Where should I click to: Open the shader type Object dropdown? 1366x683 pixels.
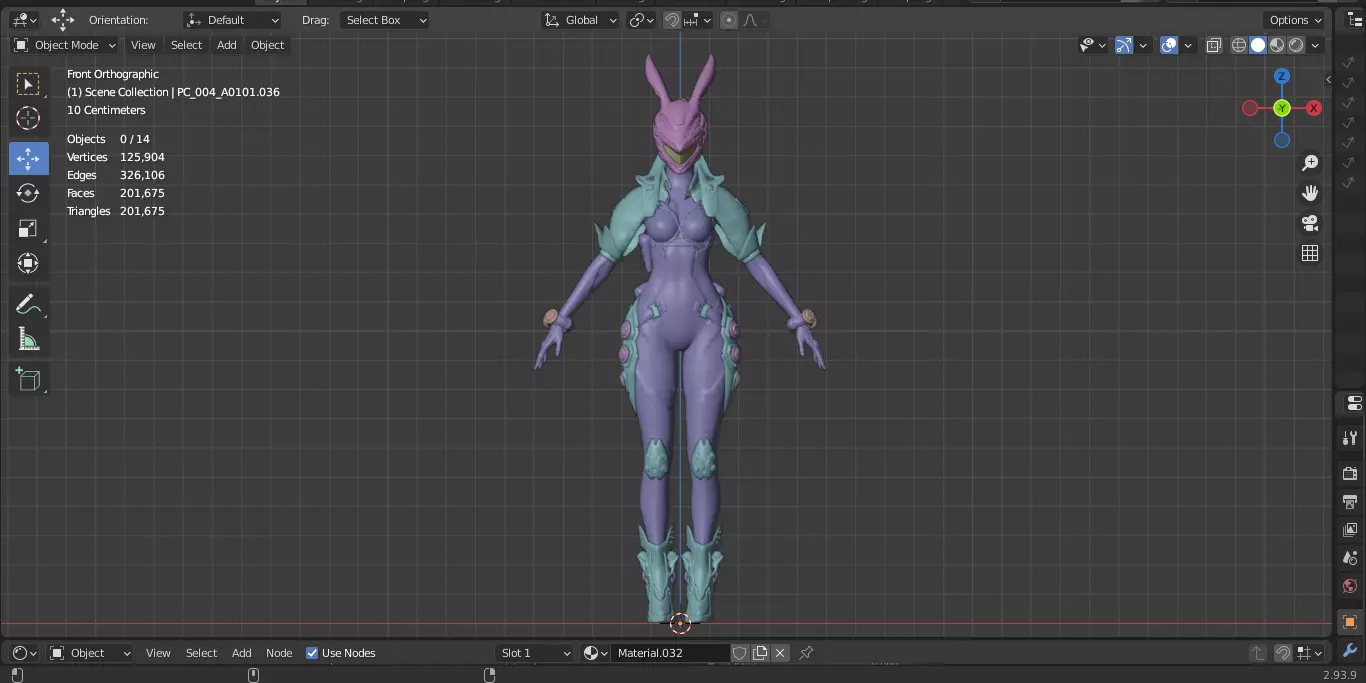click(x=91, y=653)
